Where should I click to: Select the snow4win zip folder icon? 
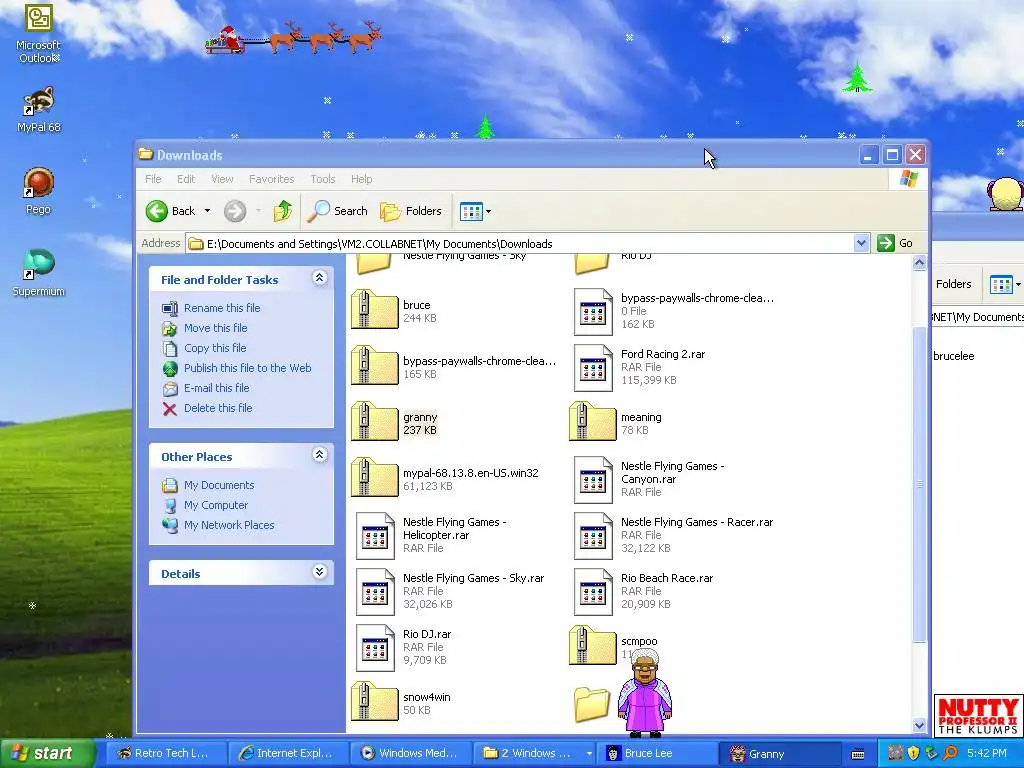tap(374, 703)
